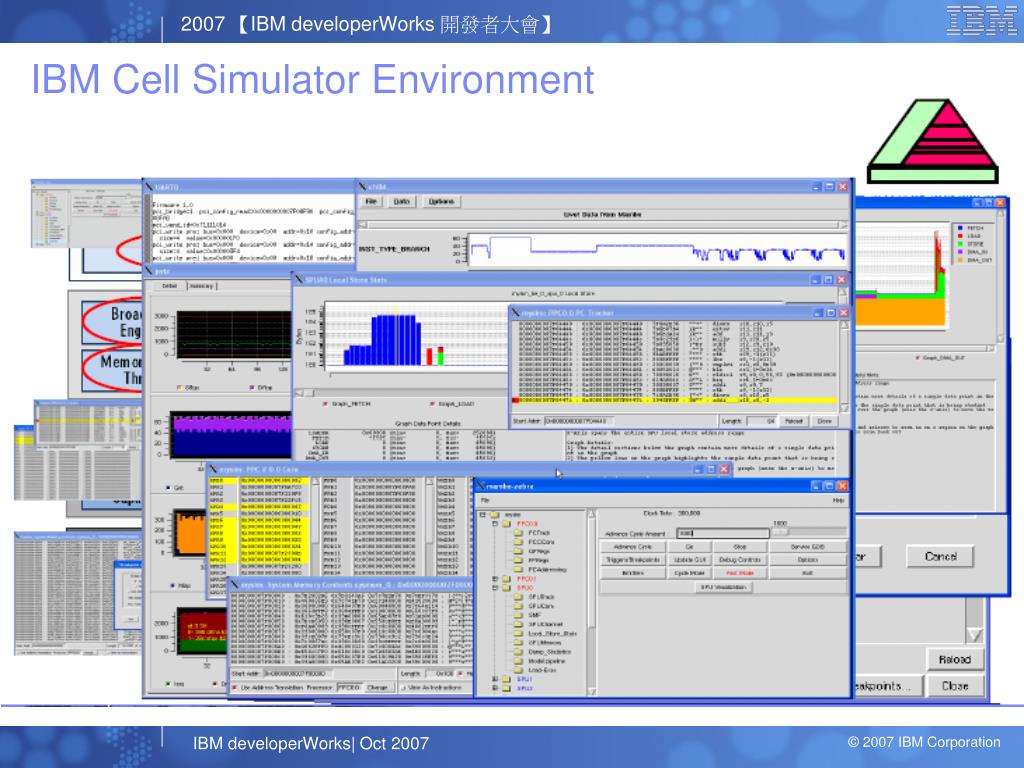Expand the SPU2 tree node

coord(495,688)
